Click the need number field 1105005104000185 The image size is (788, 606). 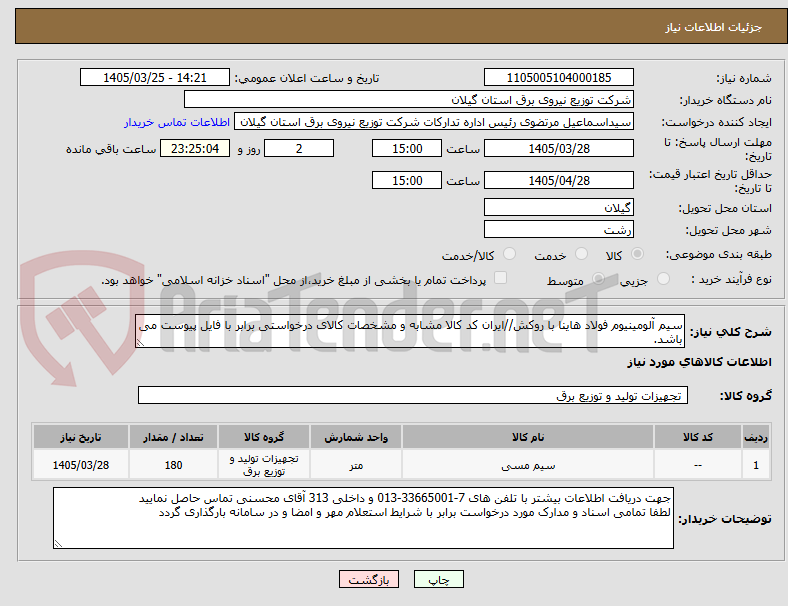click(558, 77)
